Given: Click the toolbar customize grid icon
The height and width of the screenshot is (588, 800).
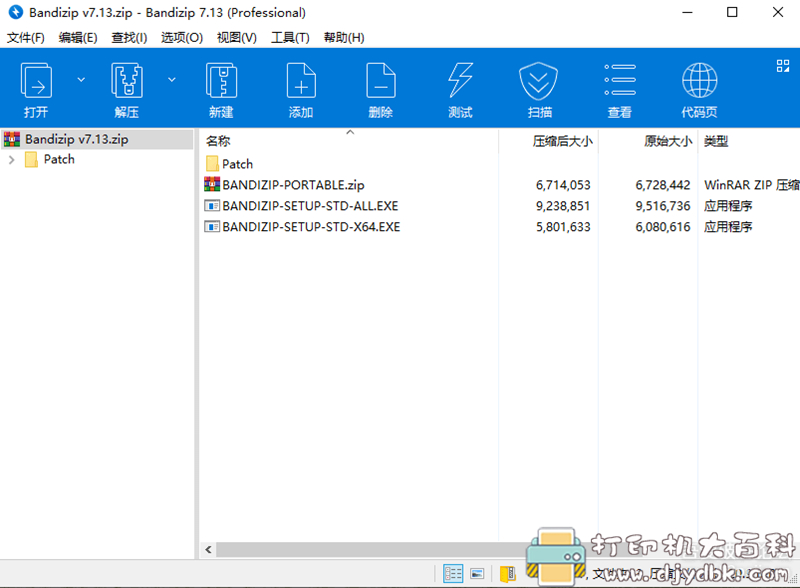Looking at the screenshot, I should [783, 66].
